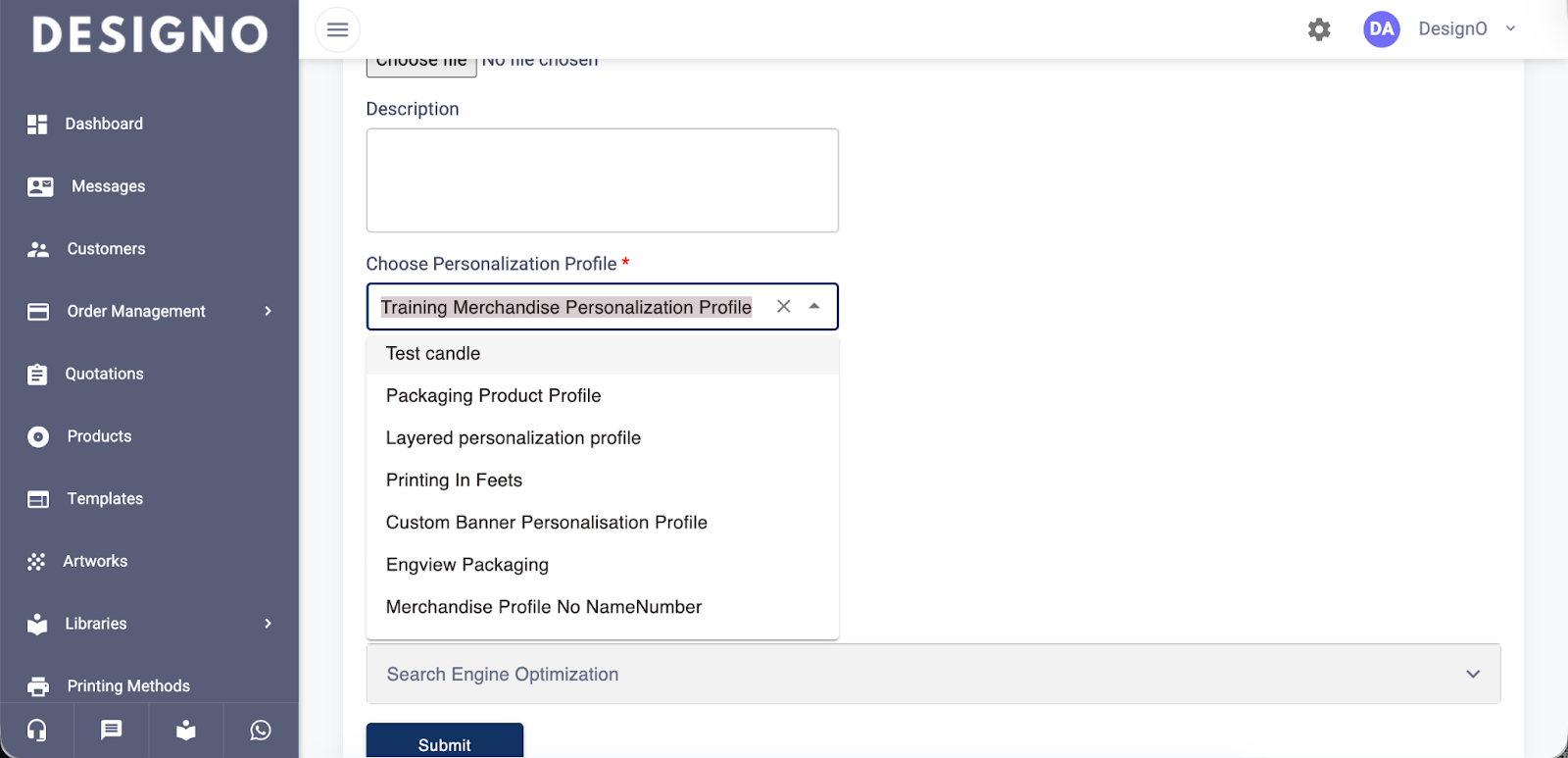The image size is (1568, 758).
Task: Open the WhatsApp icon in bottom bar
Action: click(x=261, y=731)
